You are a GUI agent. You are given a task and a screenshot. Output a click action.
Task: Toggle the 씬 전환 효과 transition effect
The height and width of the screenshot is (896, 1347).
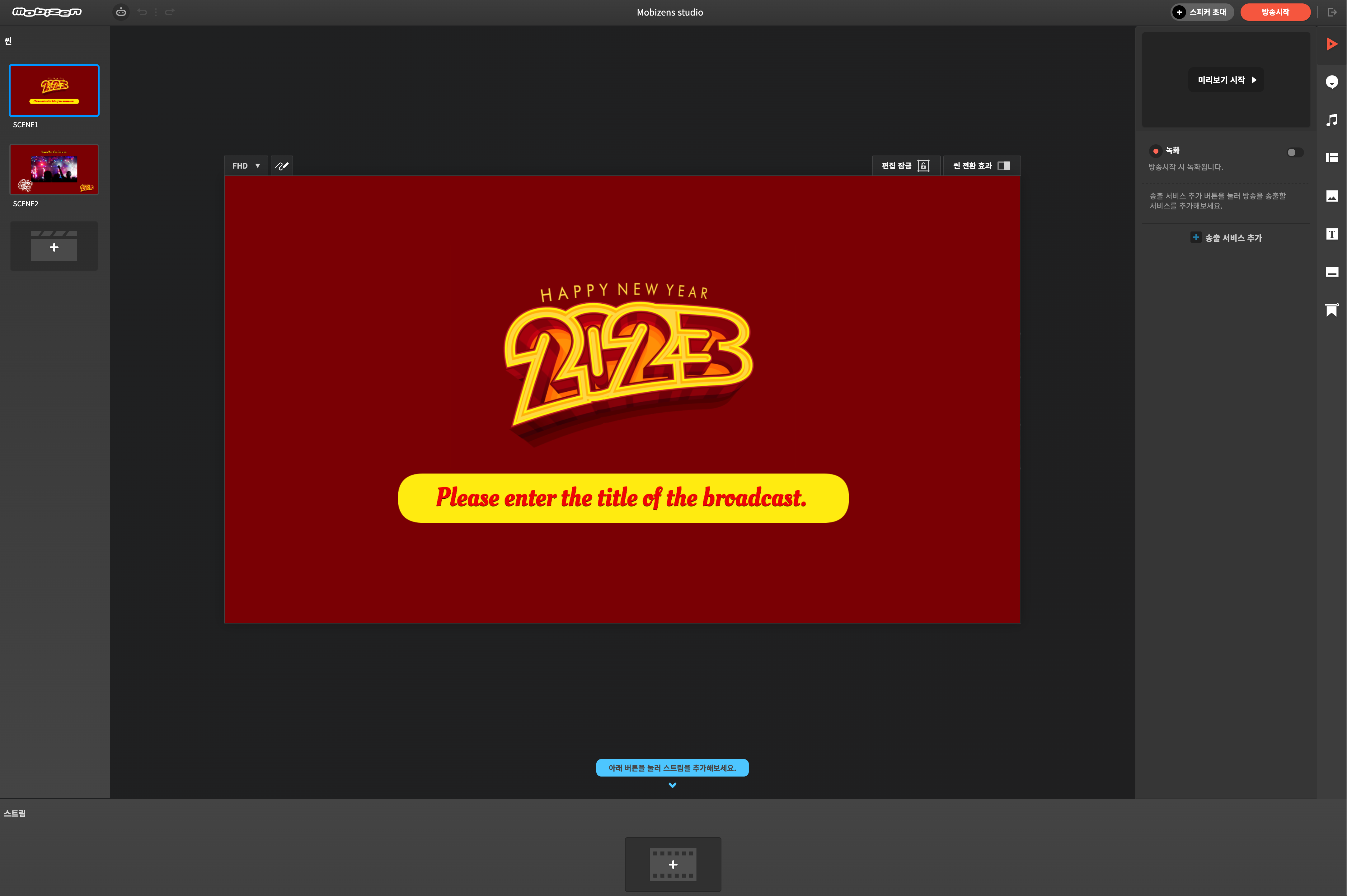pyautogui.click(x=981, y=166)
